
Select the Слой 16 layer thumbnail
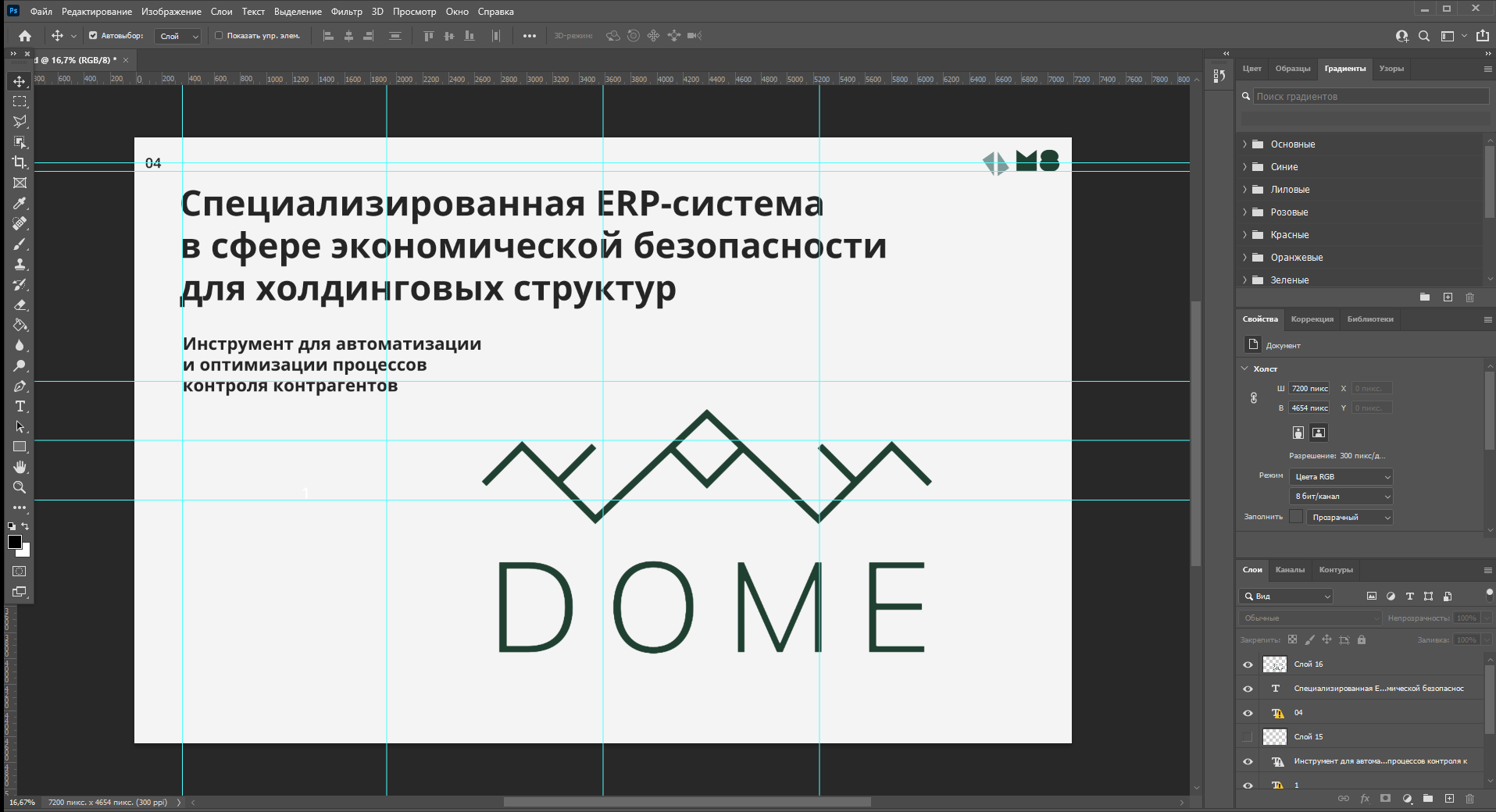[x=1275, y=664]
